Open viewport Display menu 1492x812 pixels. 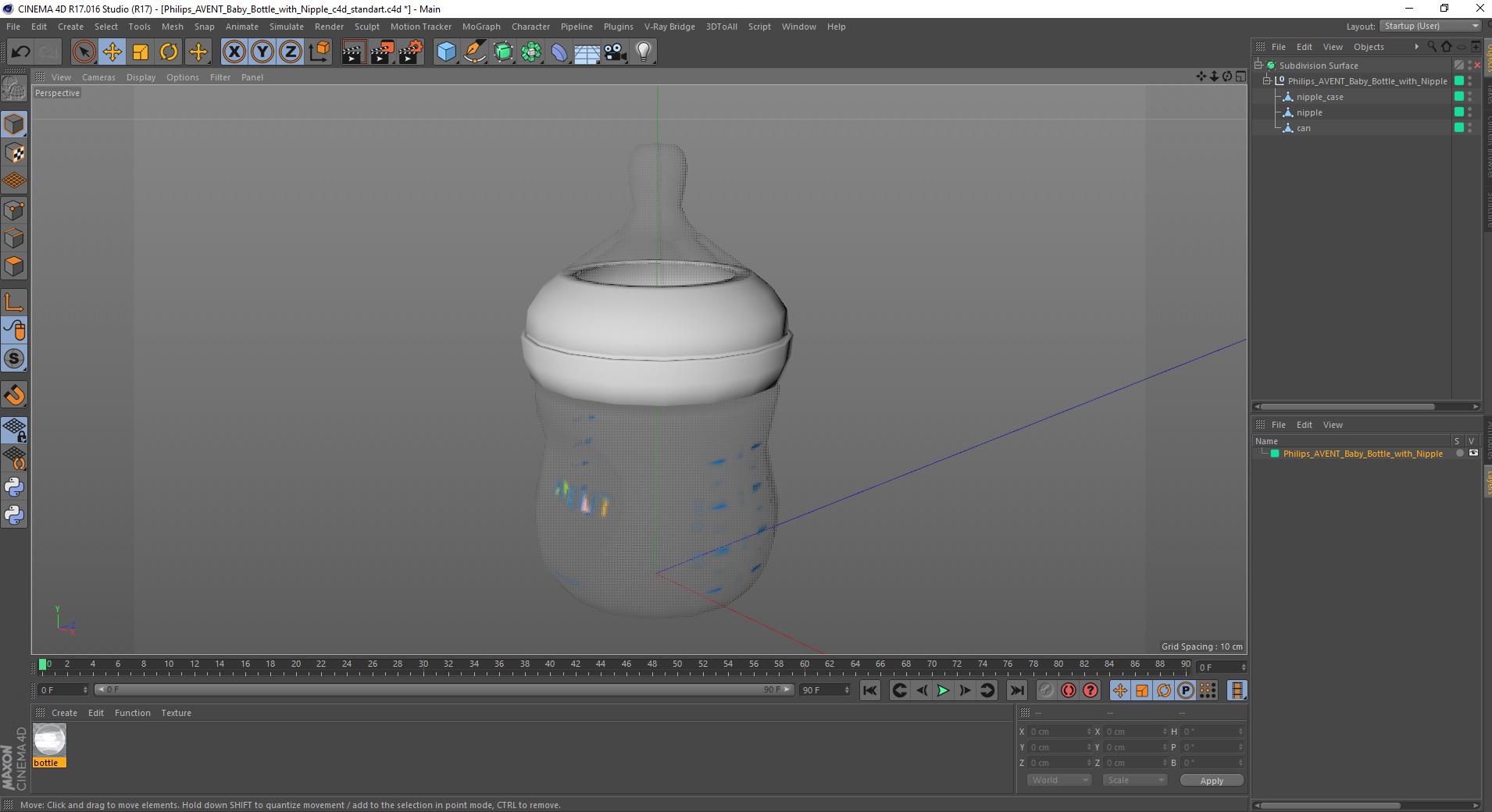pyautogui.click(x=141, y=77)
